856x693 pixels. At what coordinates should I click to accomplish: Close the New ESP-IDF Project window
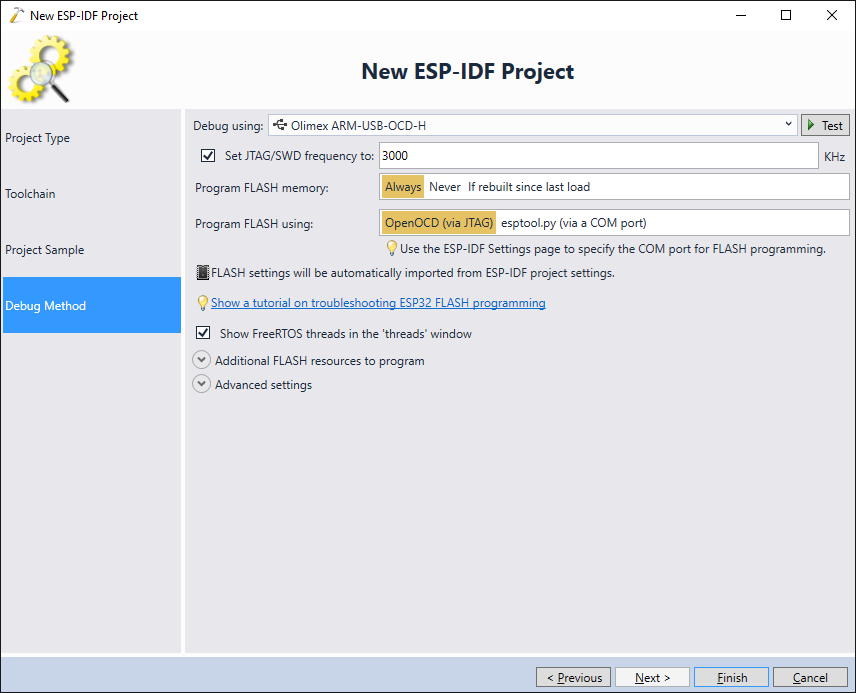[831, 15]
